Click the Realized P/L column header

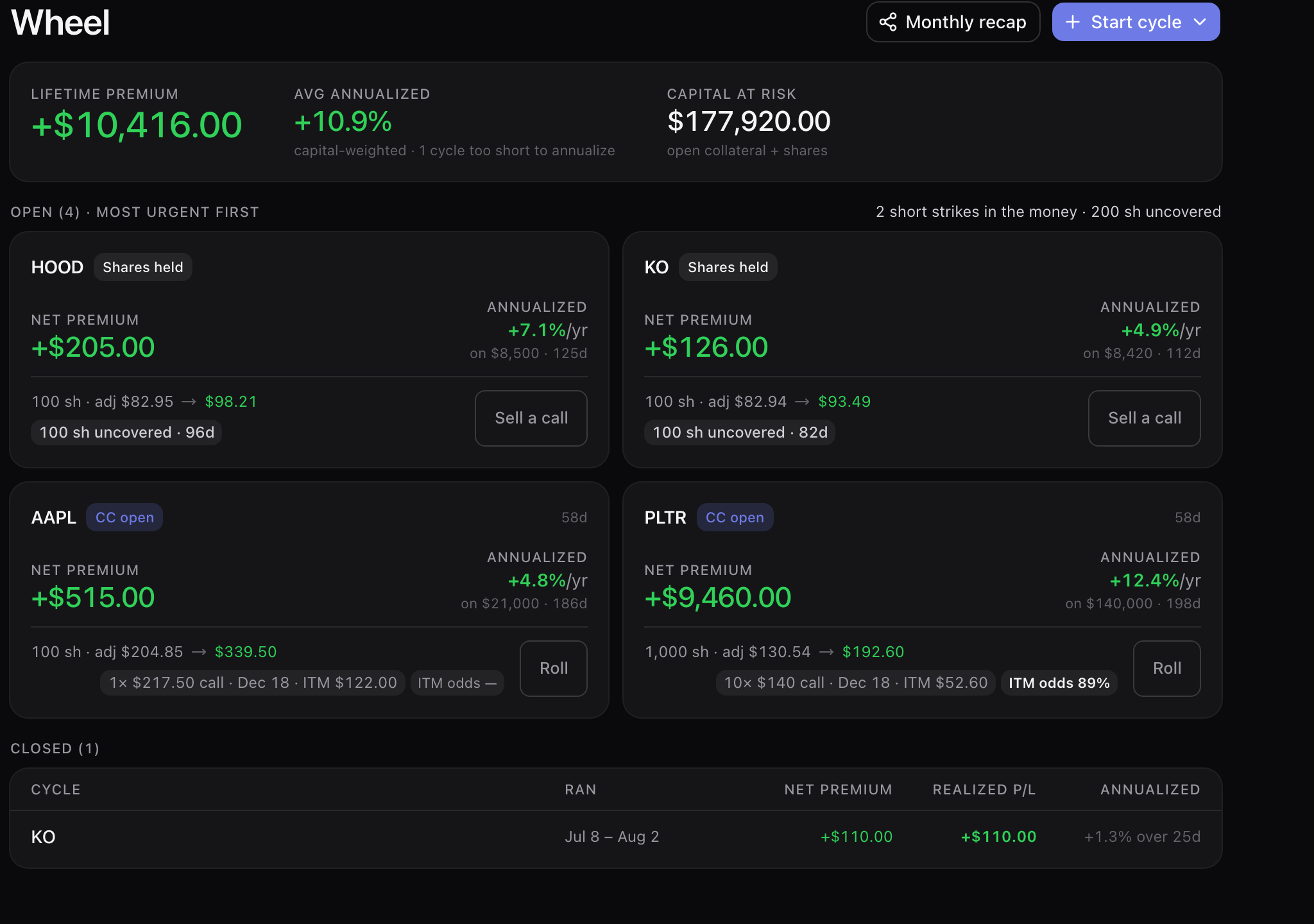click(x=984, y=789)
